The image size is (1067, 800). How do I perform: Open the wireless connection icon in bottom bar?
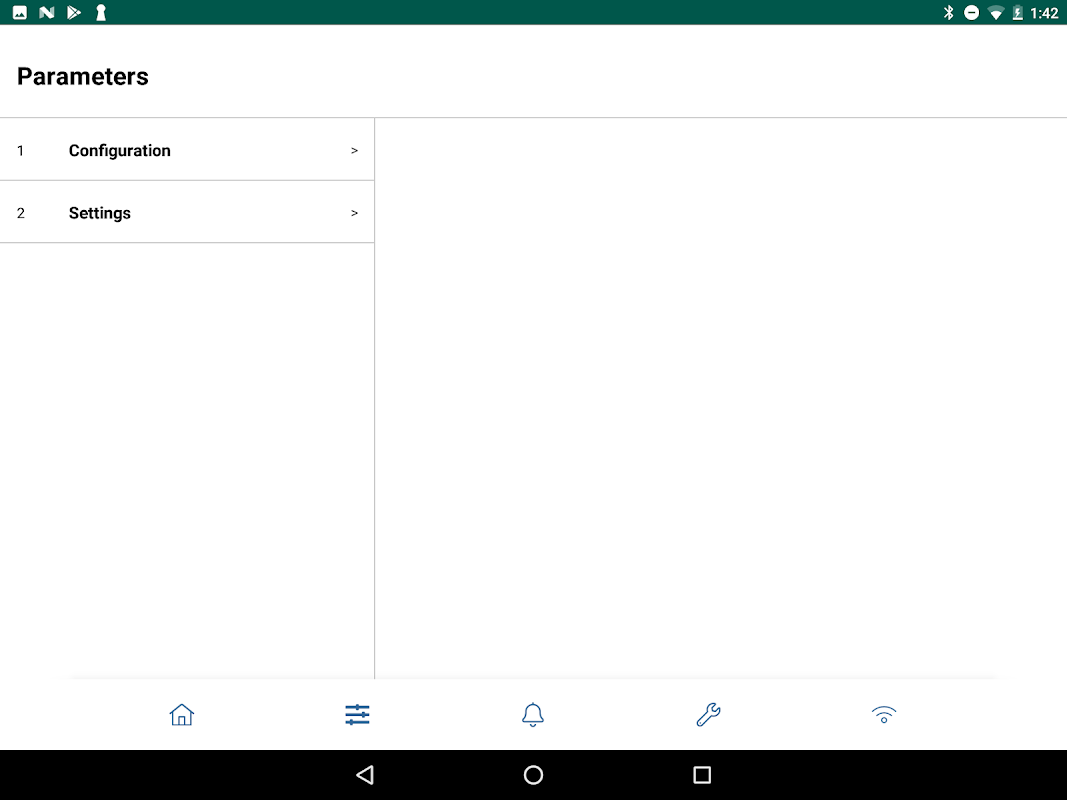884,714
